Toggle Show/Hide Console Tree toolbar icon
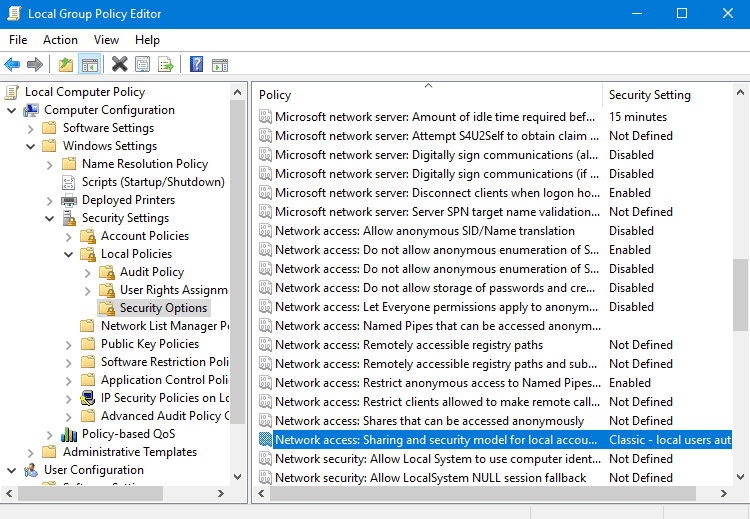Viewport: 750px width, 519px height. coord(89,64)
